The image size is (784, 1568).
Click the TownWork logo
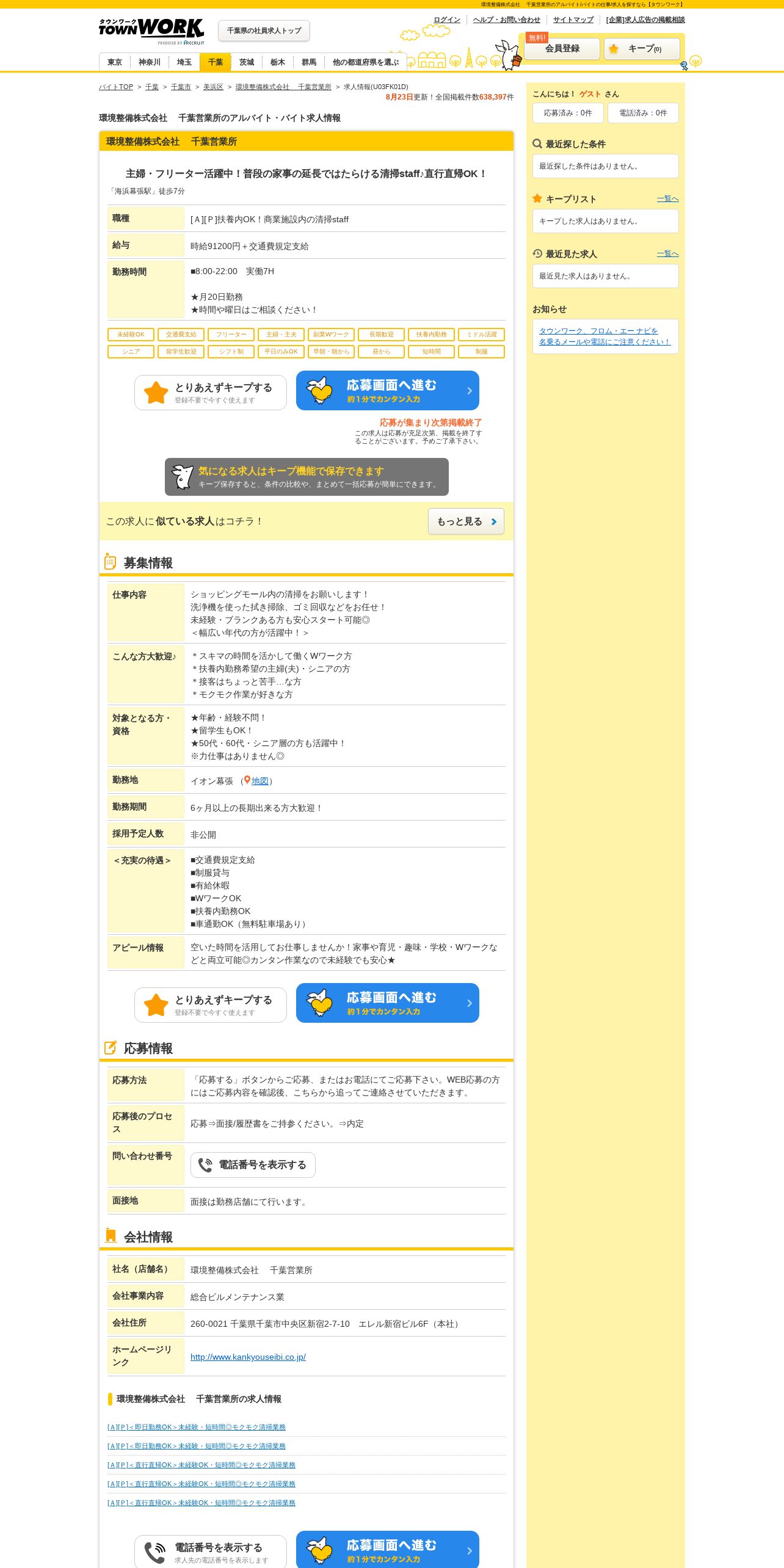(x=151, y=31)
